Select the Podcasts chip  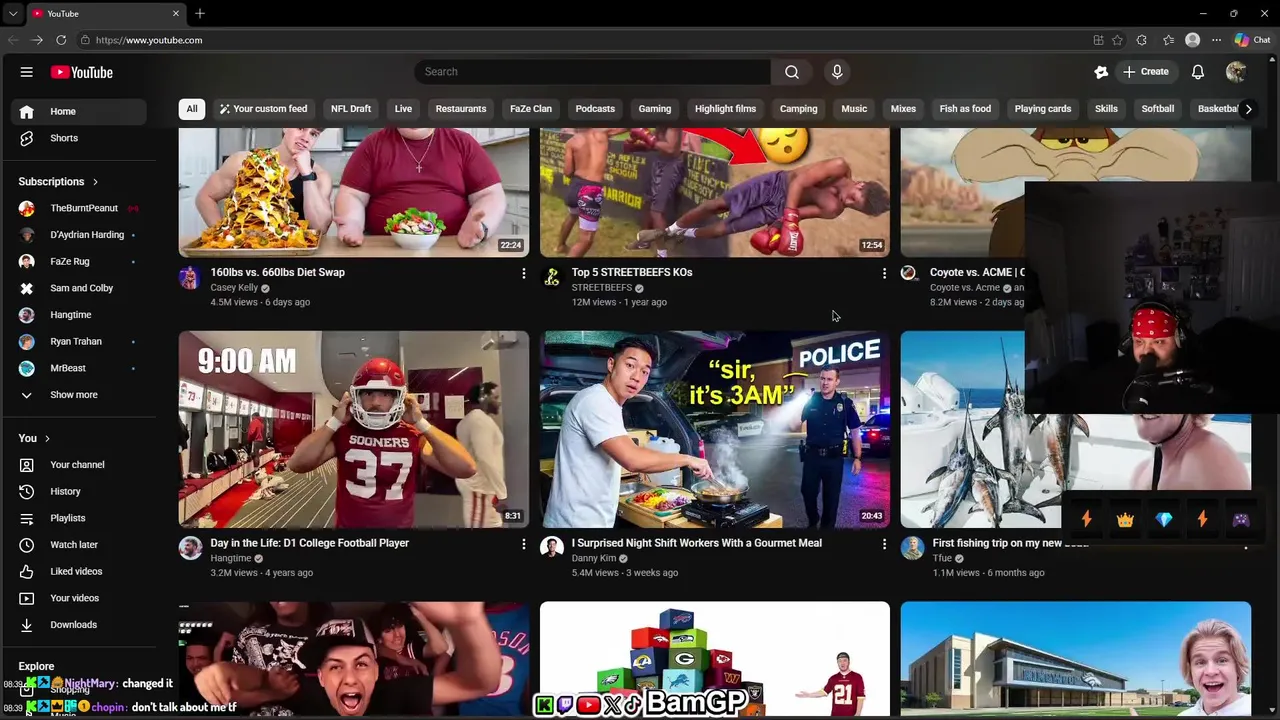click(595, 109)
